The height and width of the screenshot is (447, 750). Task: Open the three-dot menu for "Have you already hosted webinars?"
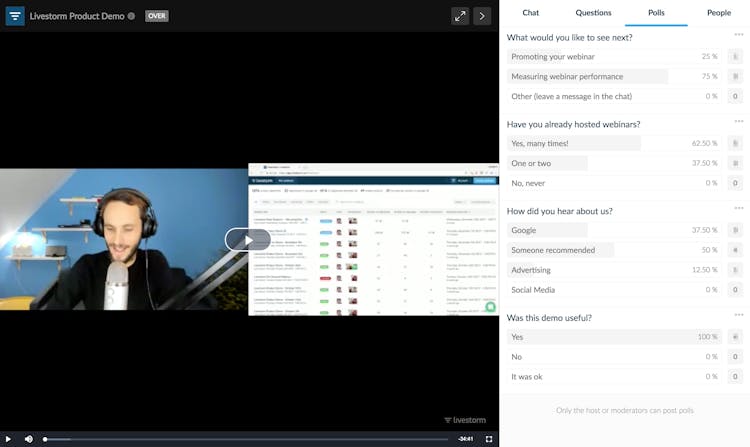[739, 122]
